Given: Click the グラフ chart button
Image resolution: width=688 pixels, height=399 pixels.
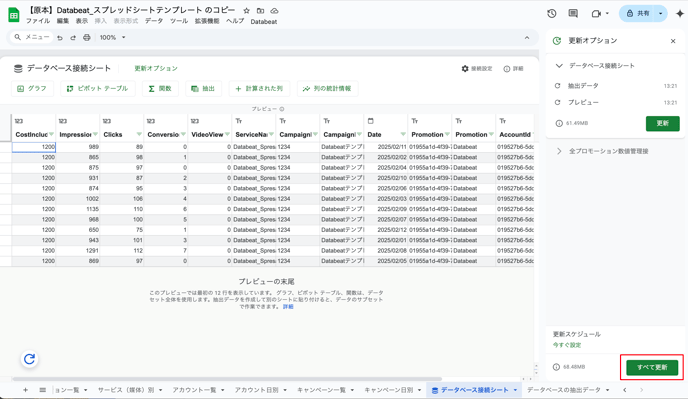Looking at the screenshot, I should [x=32, y=89].
